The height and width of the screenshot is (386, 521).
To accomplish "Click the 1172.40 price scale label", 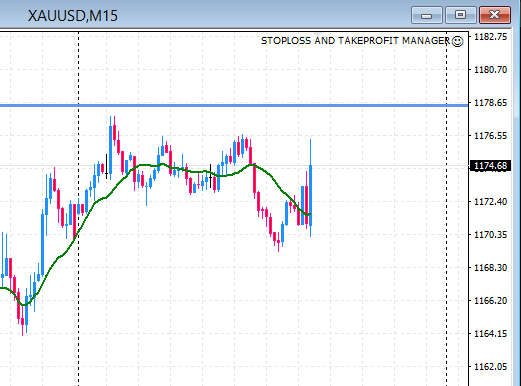I will 490,202.
